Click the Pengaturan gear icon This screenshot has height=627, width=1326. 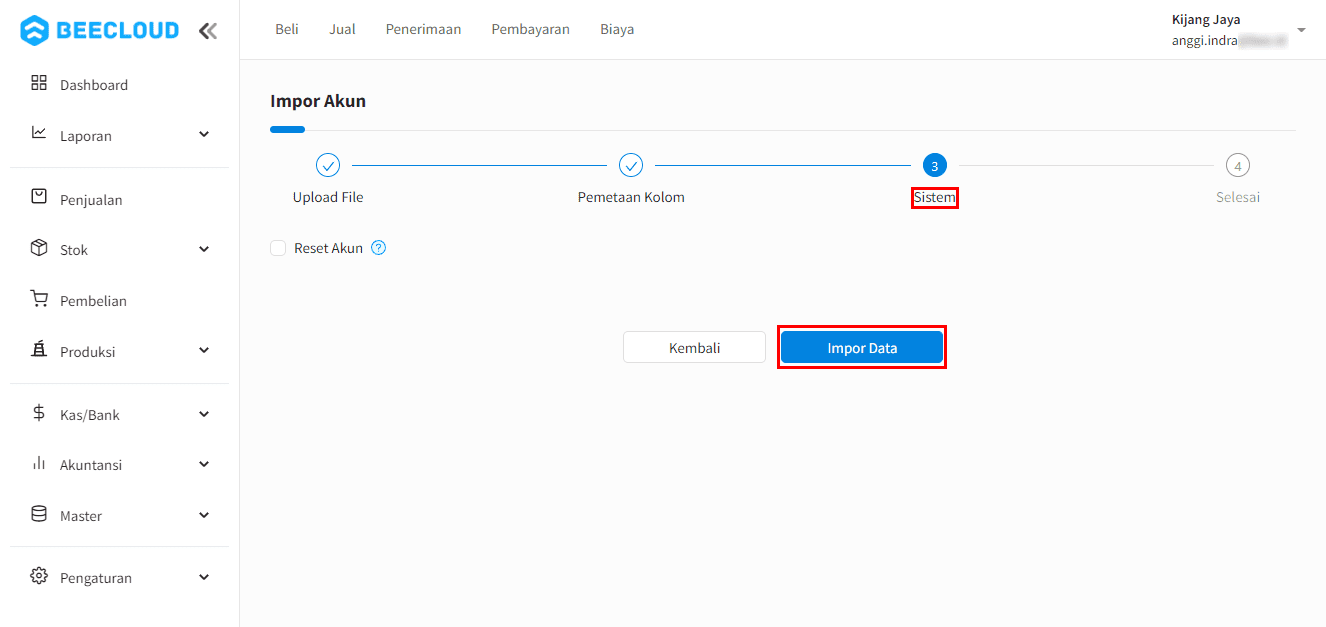click(39, 576)
